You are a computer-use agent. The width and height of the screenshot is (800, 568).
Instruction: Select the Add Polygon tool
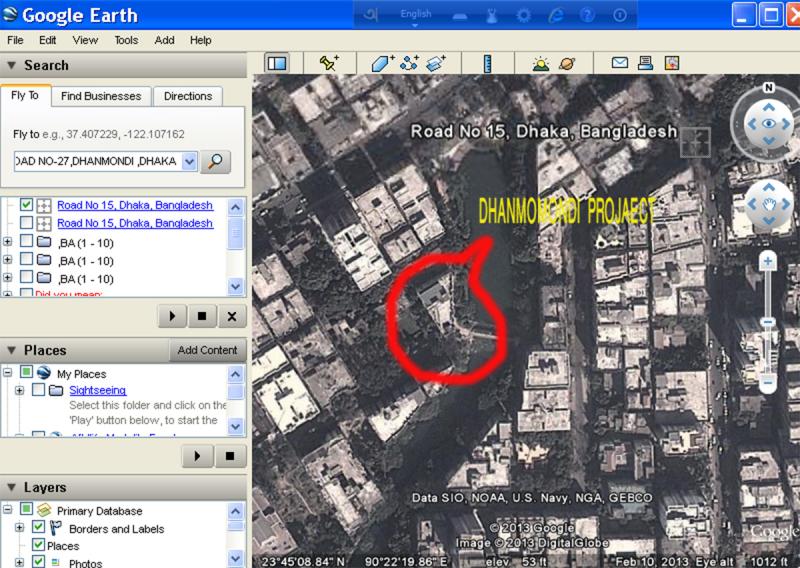click(383, 63)
